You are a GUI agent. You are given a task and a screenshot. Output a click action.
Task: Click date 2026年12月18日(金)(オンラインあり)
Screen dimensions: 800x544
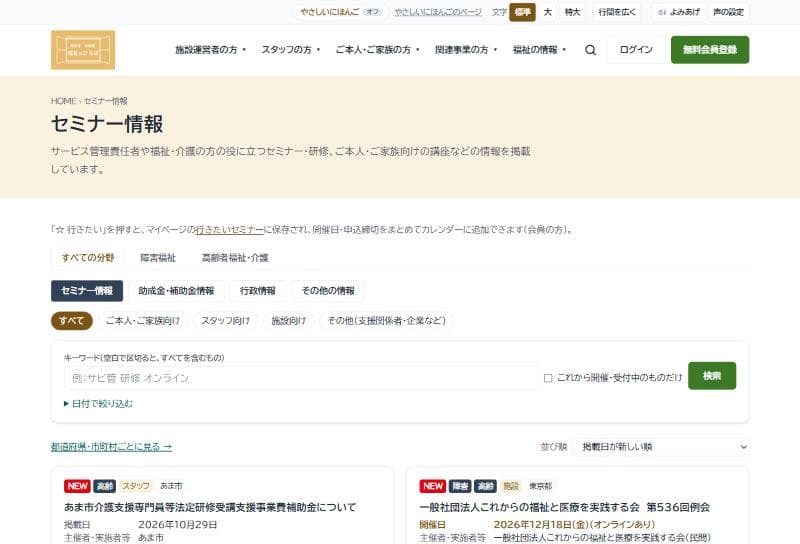[574, 525]
